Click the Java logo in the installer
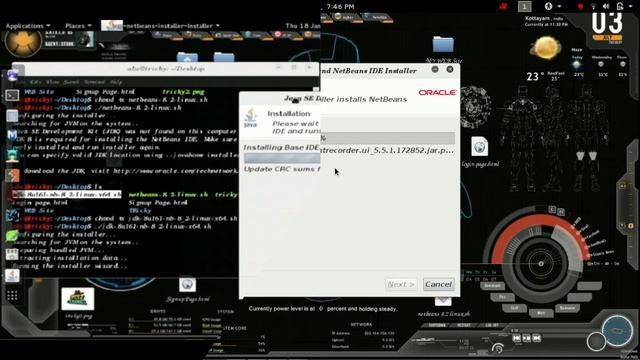 click(251, 118)
